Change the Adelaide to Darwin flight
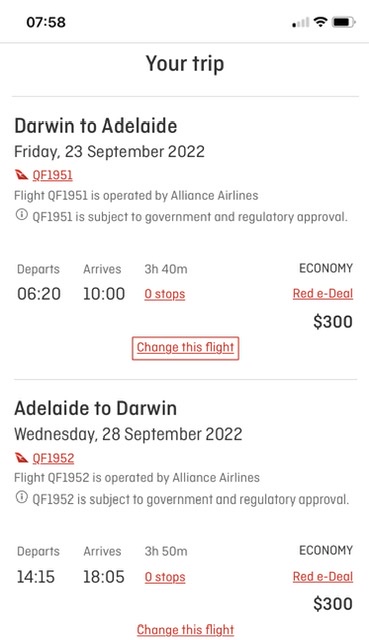Viewport: 369px width, 640px height. [x=185, y=630]
